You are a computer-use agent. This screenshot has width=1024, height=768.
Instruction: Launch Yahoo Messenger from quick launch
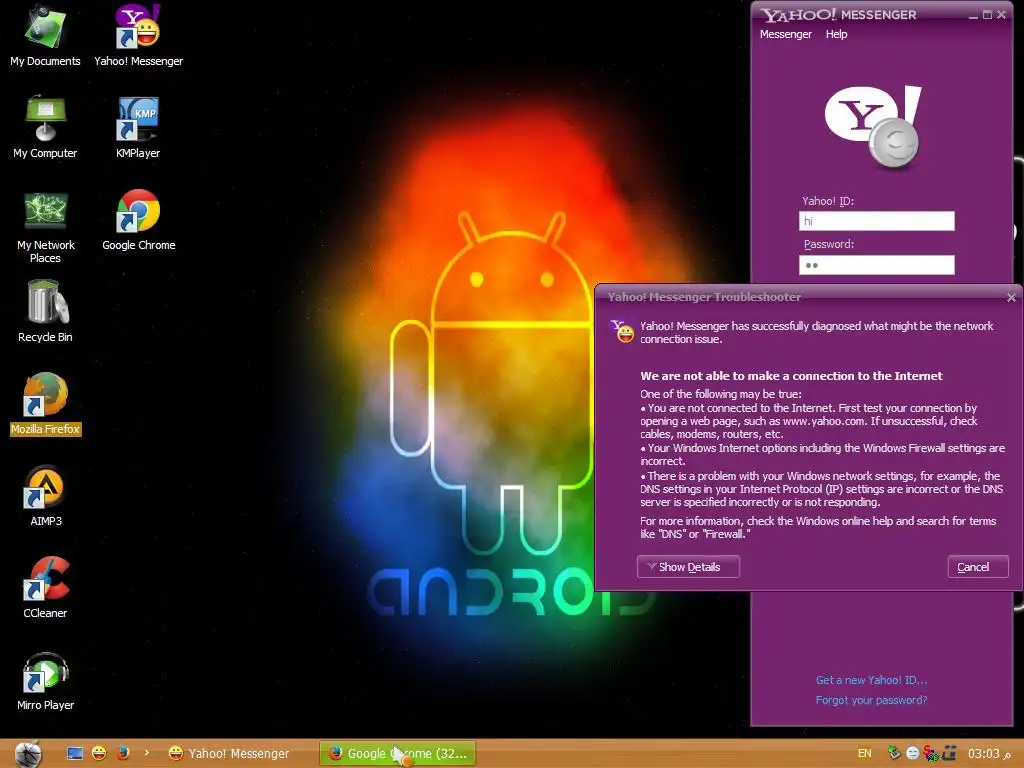(x=99, y=754)
